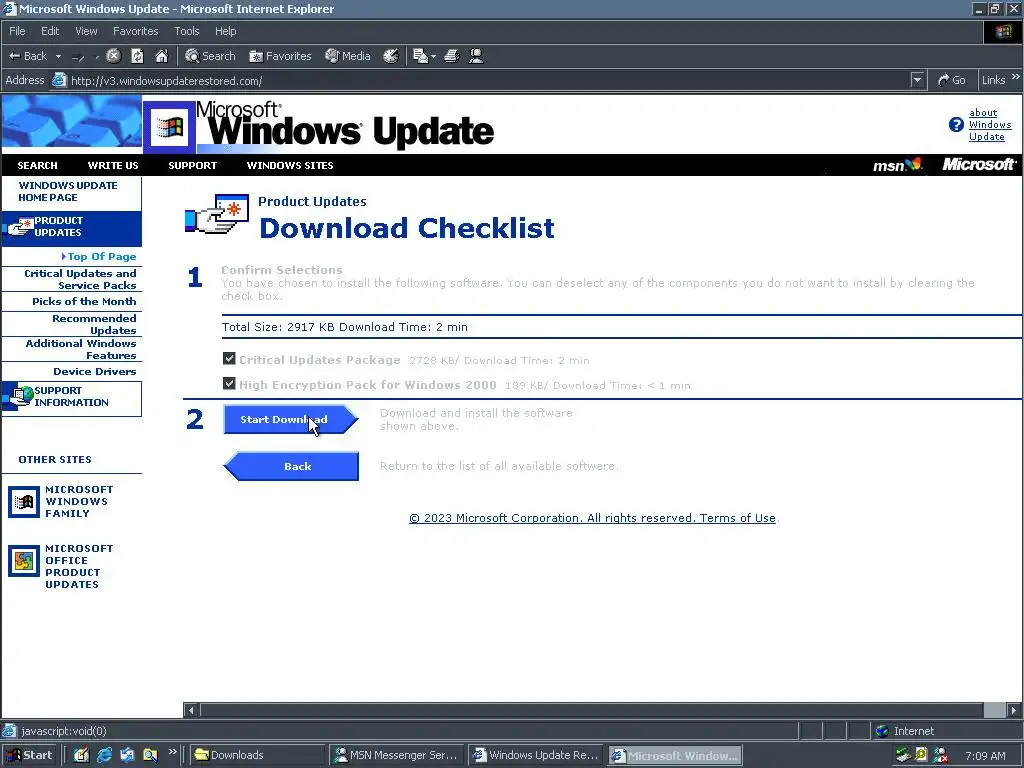The image size is (1024, 768).
Task: Launch Internet Explorer from quick launch
Action: point(104,755)
